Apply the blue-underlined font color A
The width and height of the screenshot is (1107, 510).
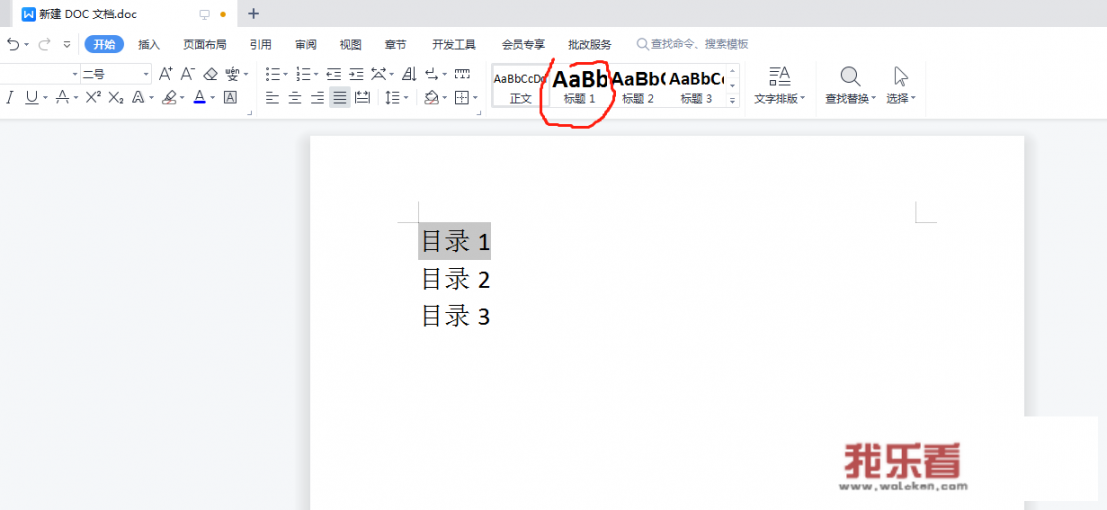click(200, 97)
